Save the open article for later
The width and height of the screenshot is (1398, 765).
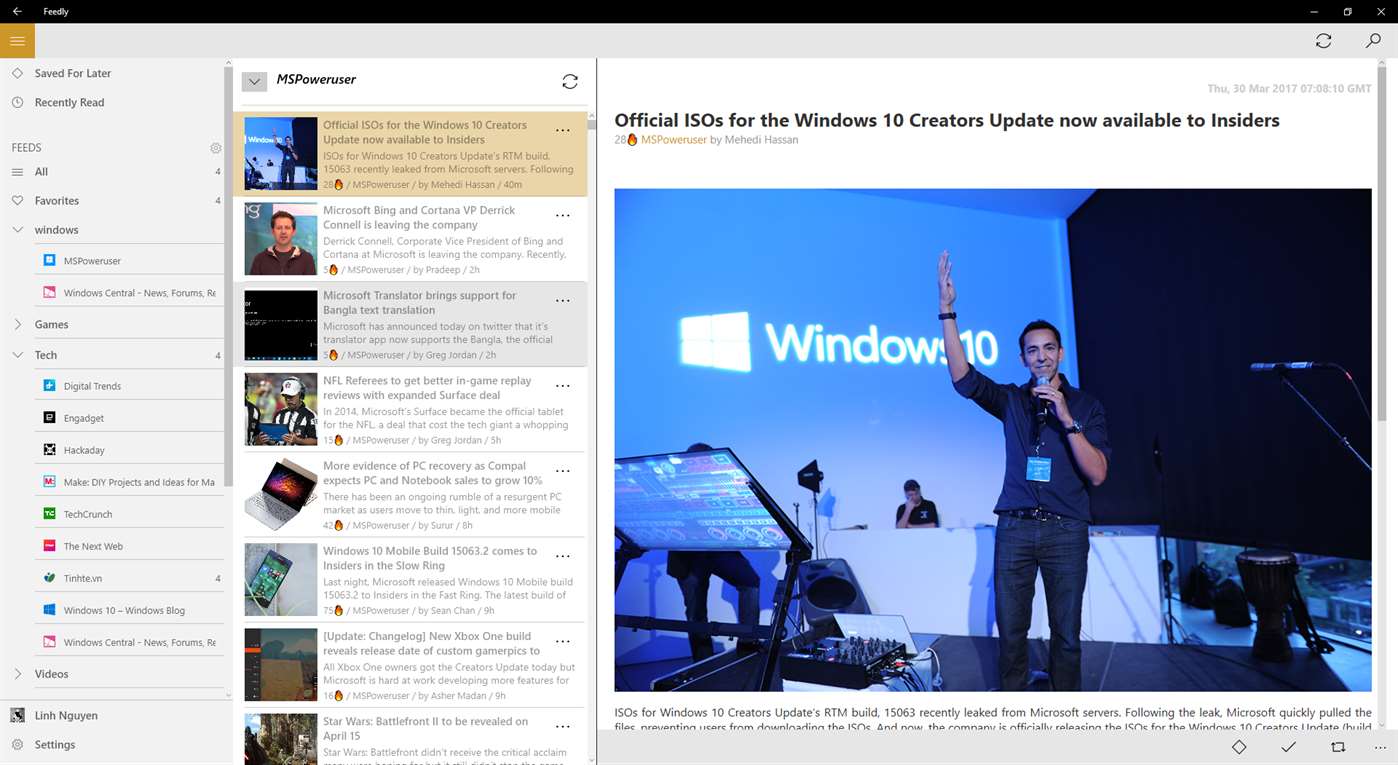(x=1239, y=746)
